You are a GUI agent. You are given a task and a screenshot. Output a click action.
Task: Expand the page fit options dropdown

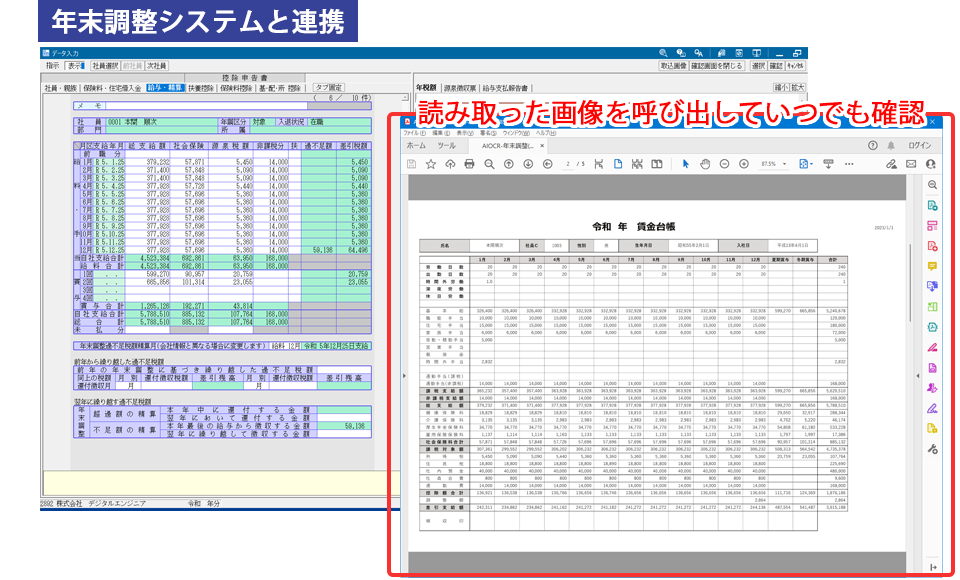(x=804, y=164)
